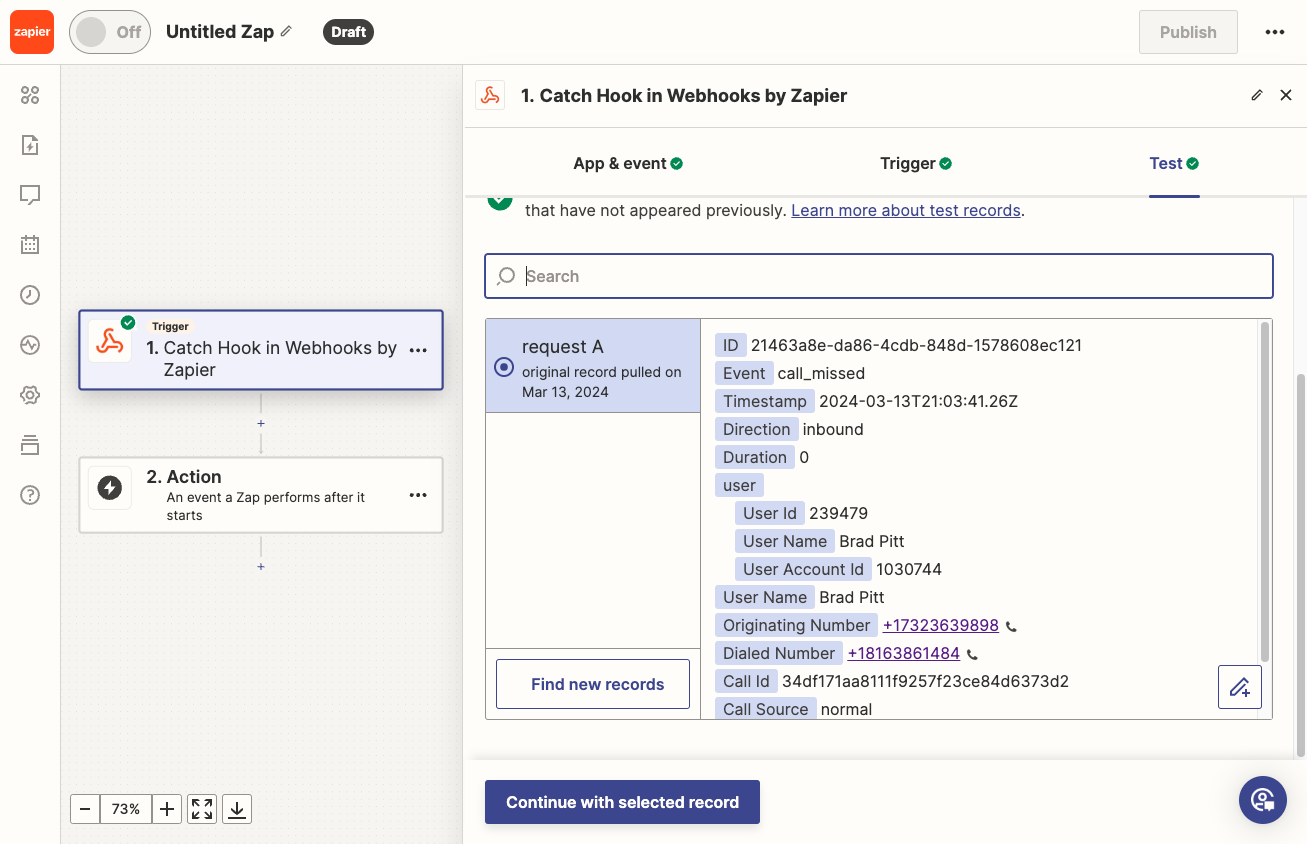This screenshot has height=844, width=1307.
Task: Click the User Id value 239479
Action: point(838,513)
